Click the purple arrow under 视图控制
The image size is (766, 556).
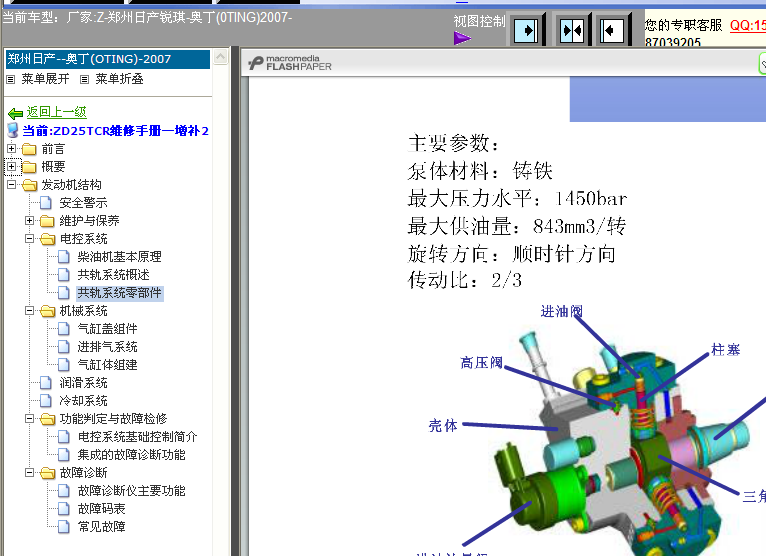click(x=462, y=38)
